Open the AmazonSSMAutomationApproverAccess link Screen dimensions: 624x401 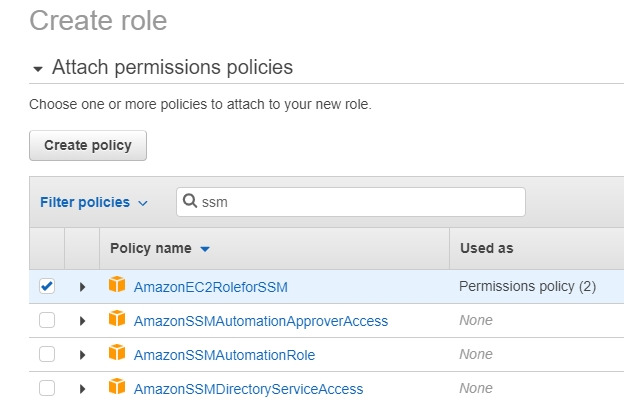(261, 321)
